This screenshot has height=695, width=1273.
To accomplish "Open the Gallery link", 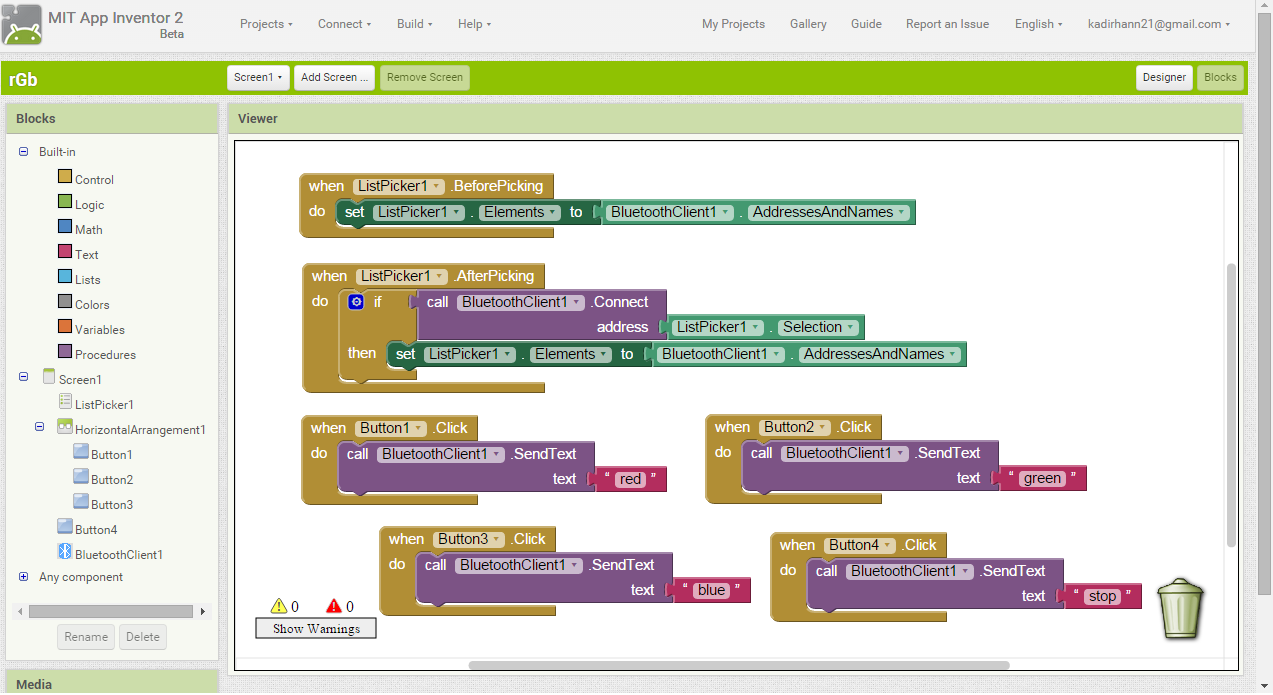I will pyautogui.click(x=808, y=24).
